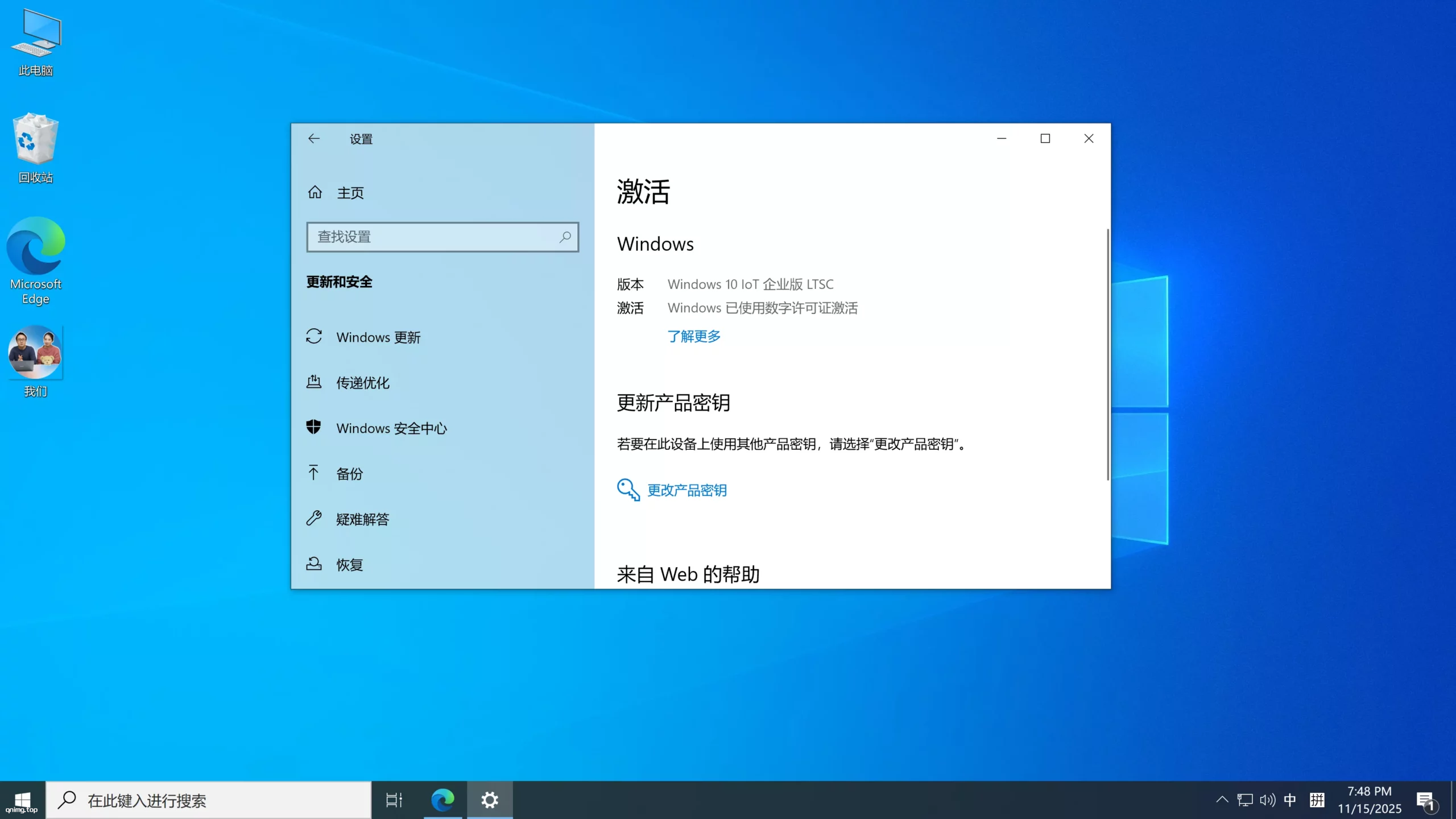Expand hidden icons in the system tray
The height and width of the screenshot is (819, 1456).
click(x=1221, y=800)
